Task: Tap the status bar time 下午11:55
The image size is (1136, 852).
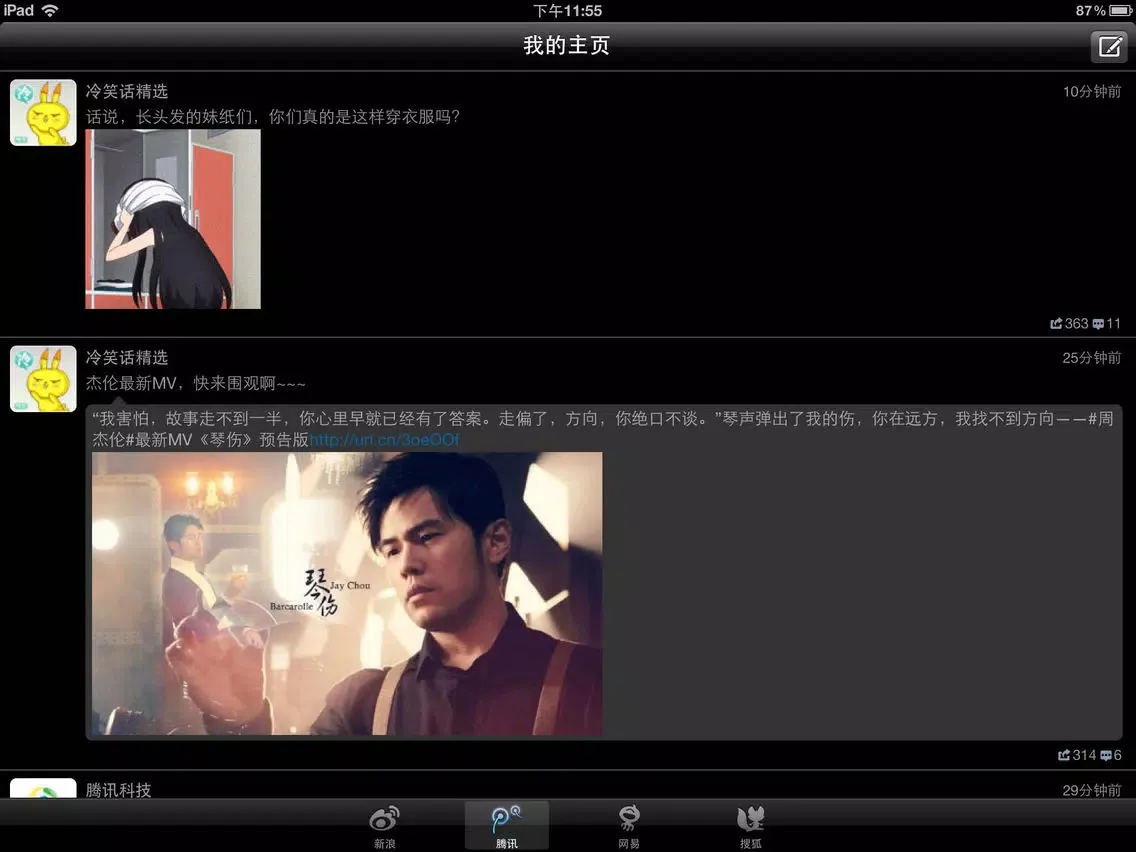Action: [x=567, y=10]
